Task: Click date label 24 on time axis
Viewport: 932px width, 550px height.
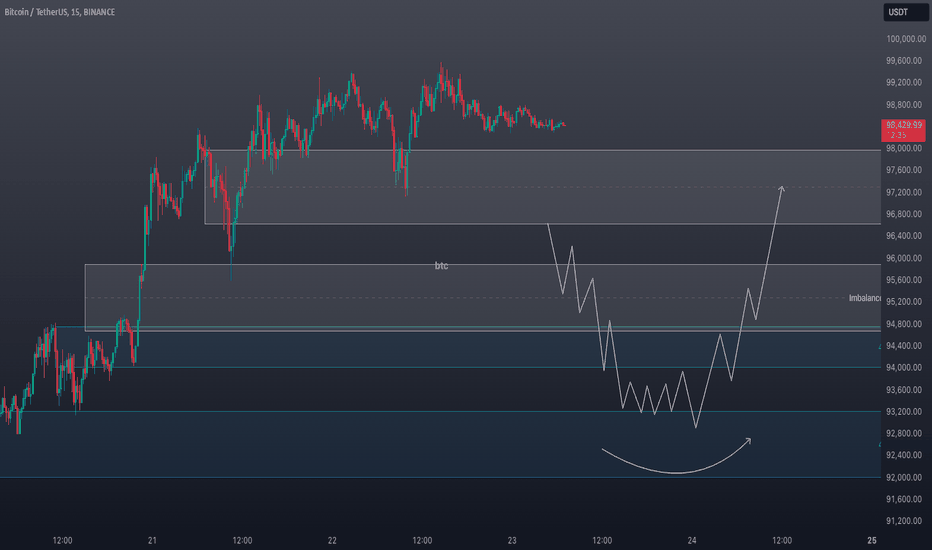Action: tap(692, 540)
